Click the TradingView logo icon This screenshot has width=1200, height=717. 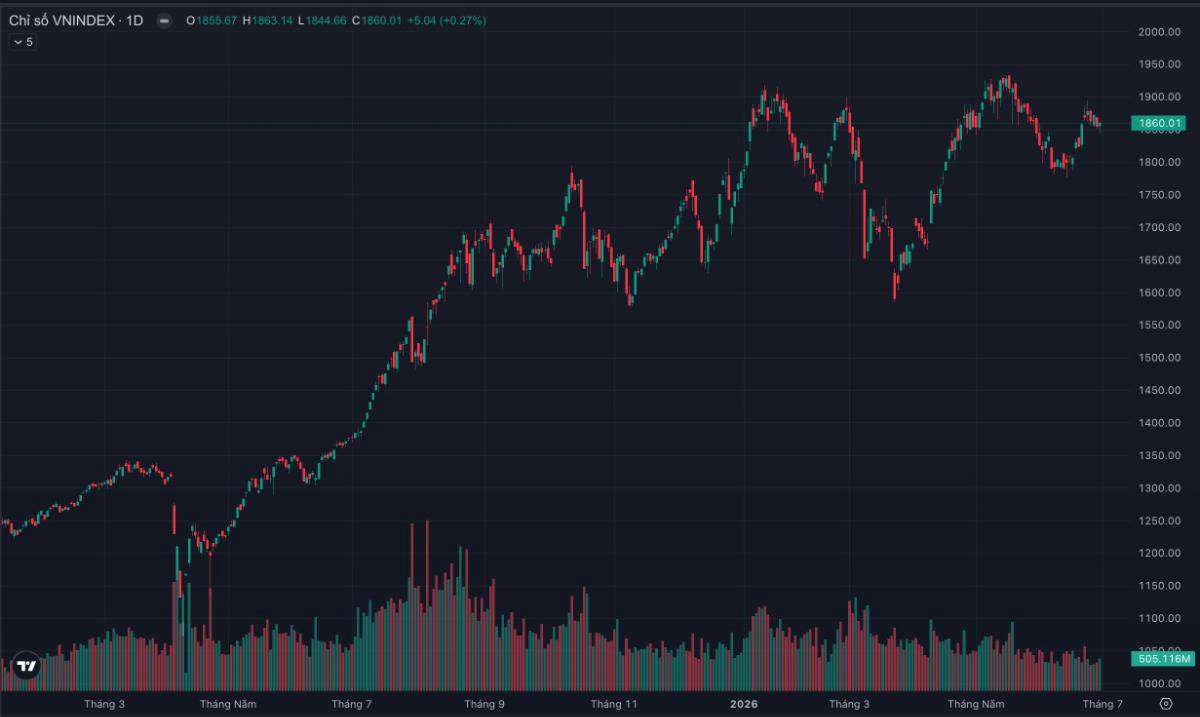(x=26, y=666)
